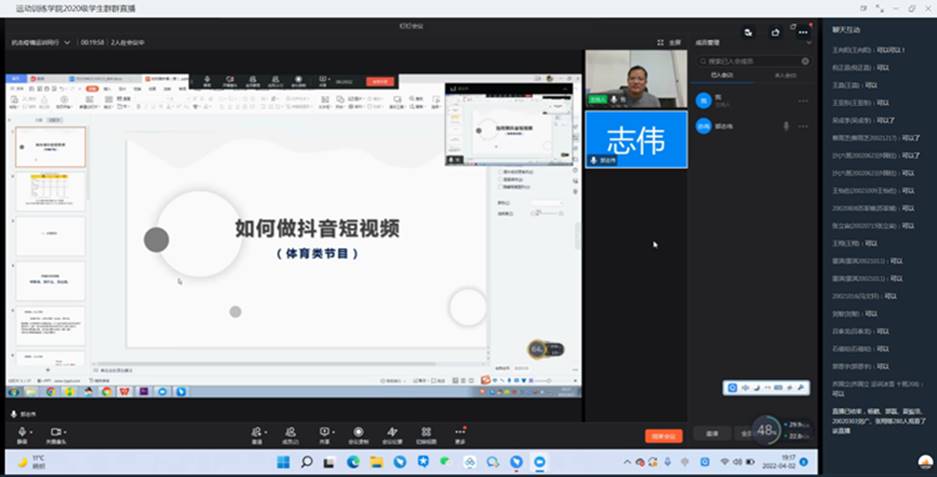This screenshot has height=477, width=937.
Task: Select the 志伟 participant video tile
Action: 636,138
